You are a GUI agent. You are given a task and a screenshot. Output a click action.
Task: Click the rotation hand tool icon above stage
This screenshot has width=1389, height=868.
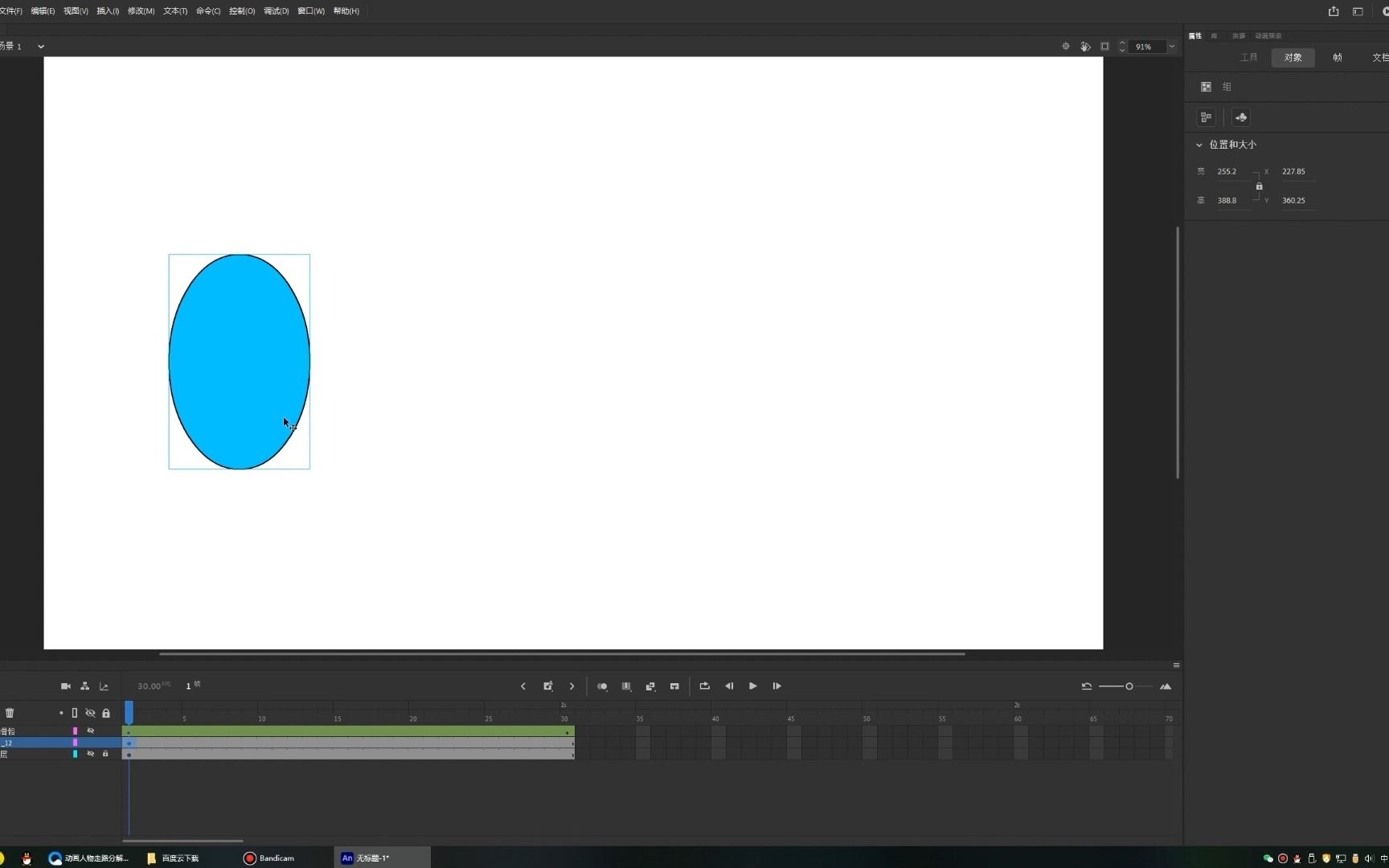tap(1085, 47)
